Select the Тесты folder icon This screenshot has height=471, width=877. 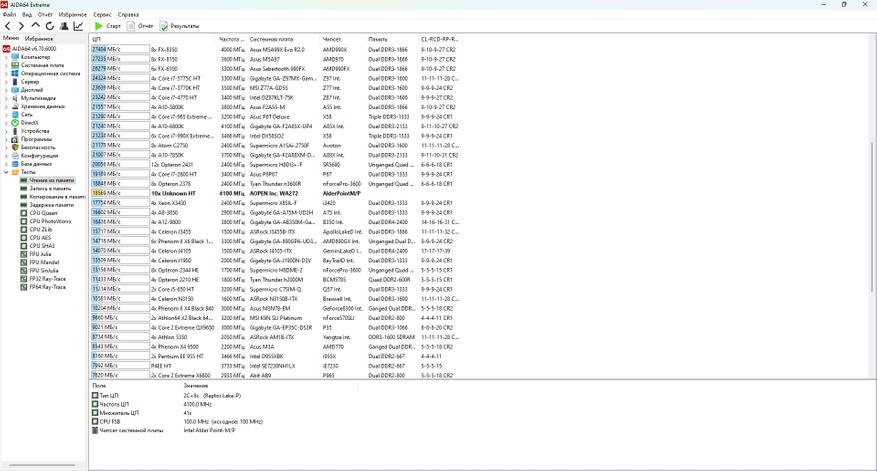click(15, 172)
